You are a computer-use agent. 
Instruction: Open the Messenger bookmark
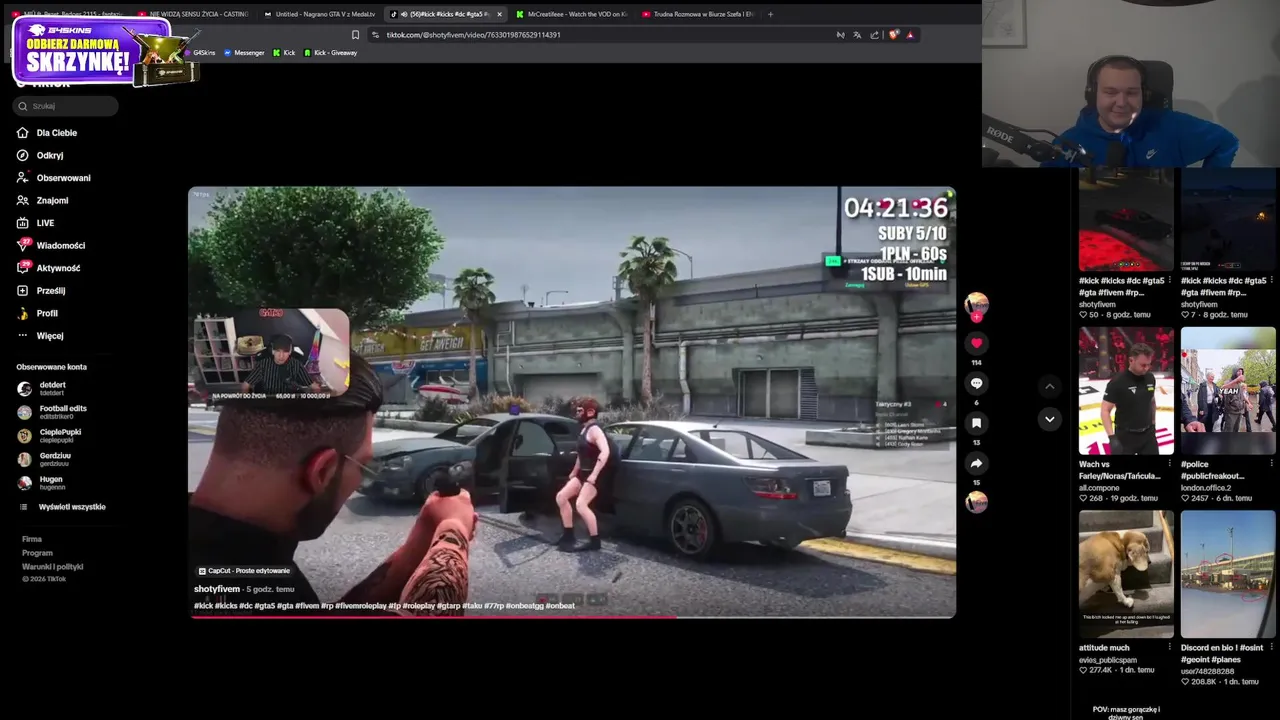point(244,53)
